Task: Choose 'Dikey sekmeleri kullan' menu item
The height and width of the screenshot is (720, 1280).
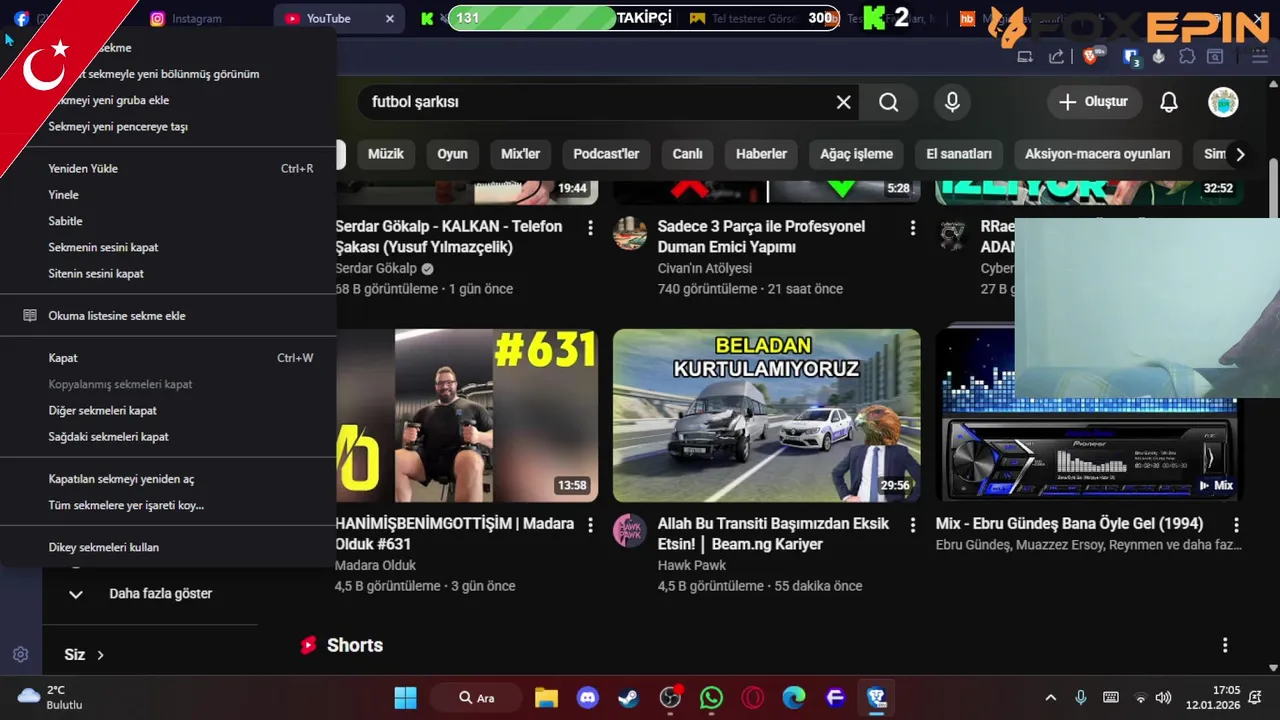Action: click(168, 547)
